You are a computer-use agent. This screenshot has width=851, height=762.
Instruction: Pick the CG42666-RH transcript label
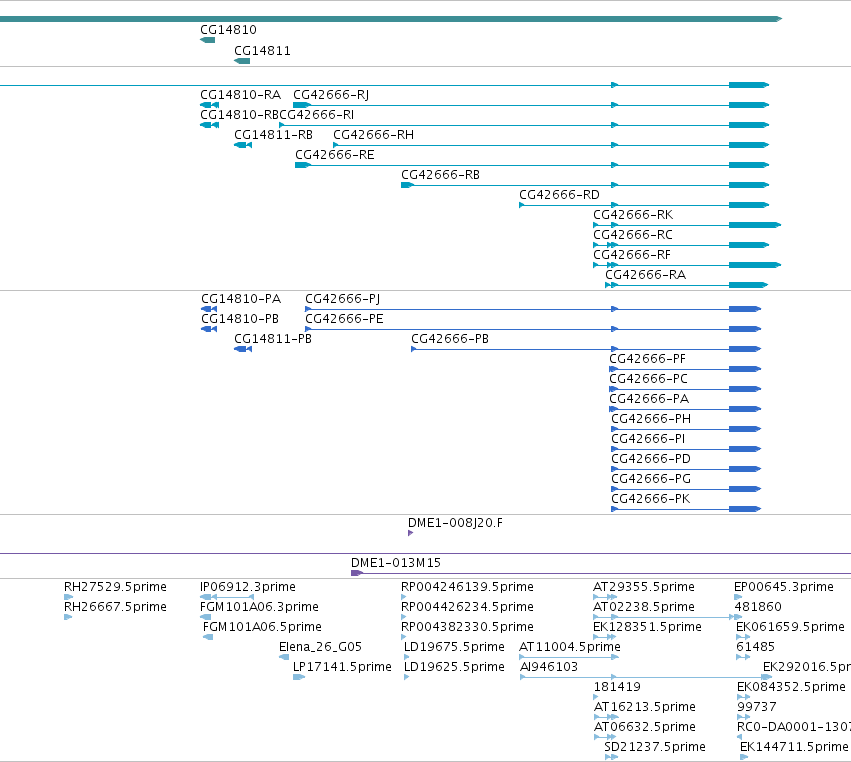pos(373,135)
